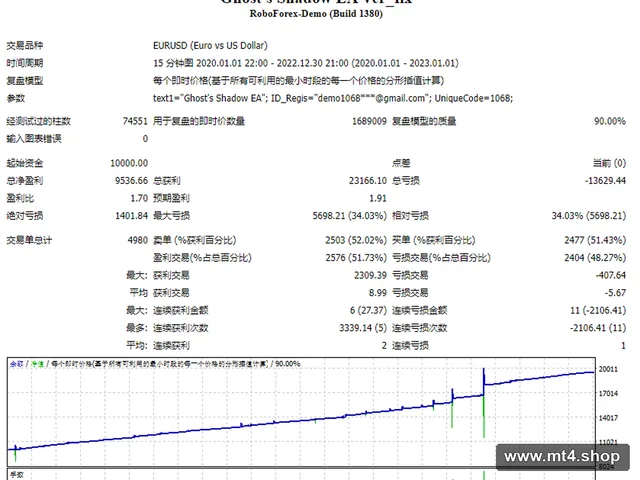640x480 pixels.
Task: Click the 输入图表错误 label
Action: click(x=34, y=138)
